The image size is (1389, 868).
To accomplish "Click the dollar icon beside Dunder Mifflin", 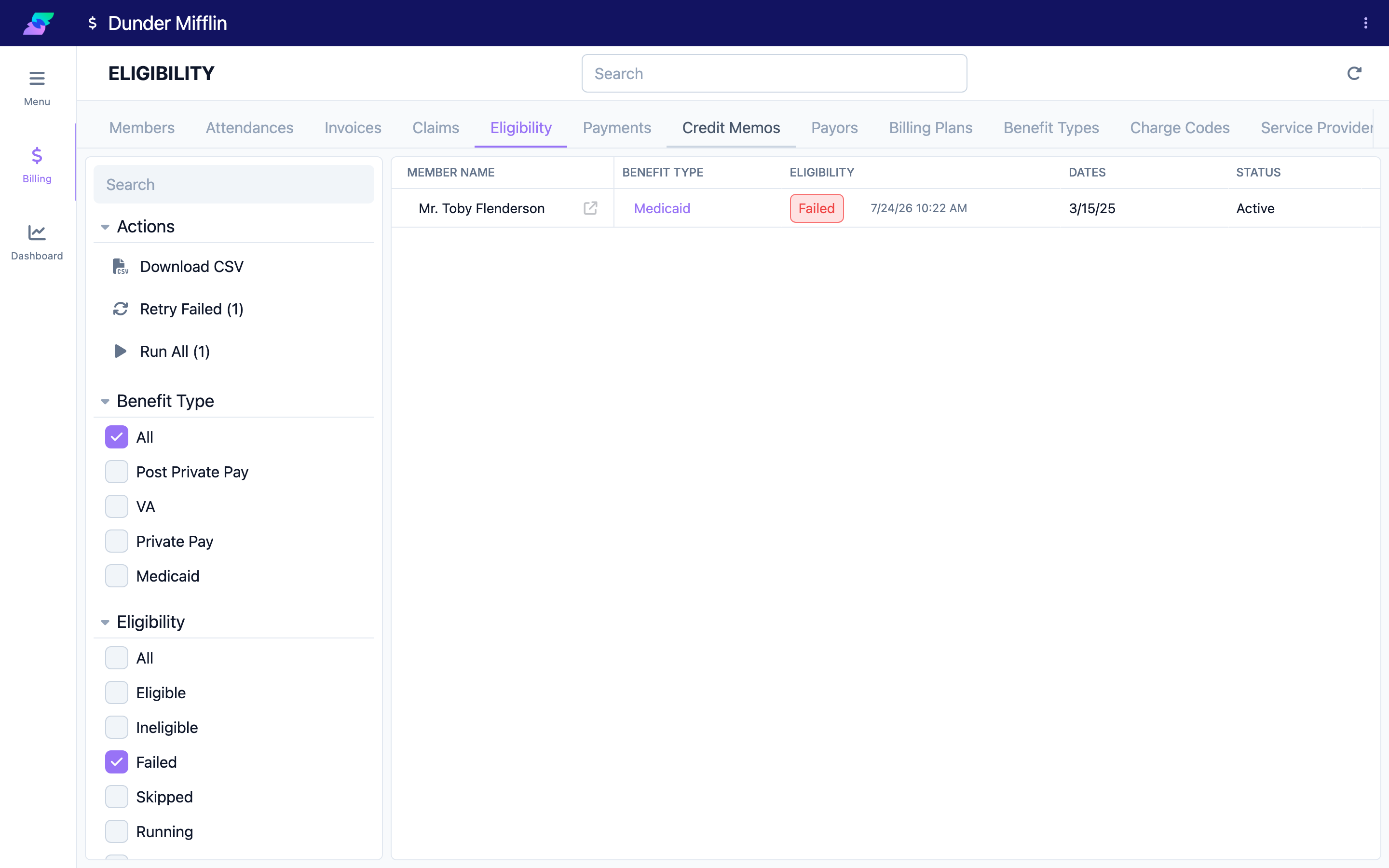I will pos(92,23).
